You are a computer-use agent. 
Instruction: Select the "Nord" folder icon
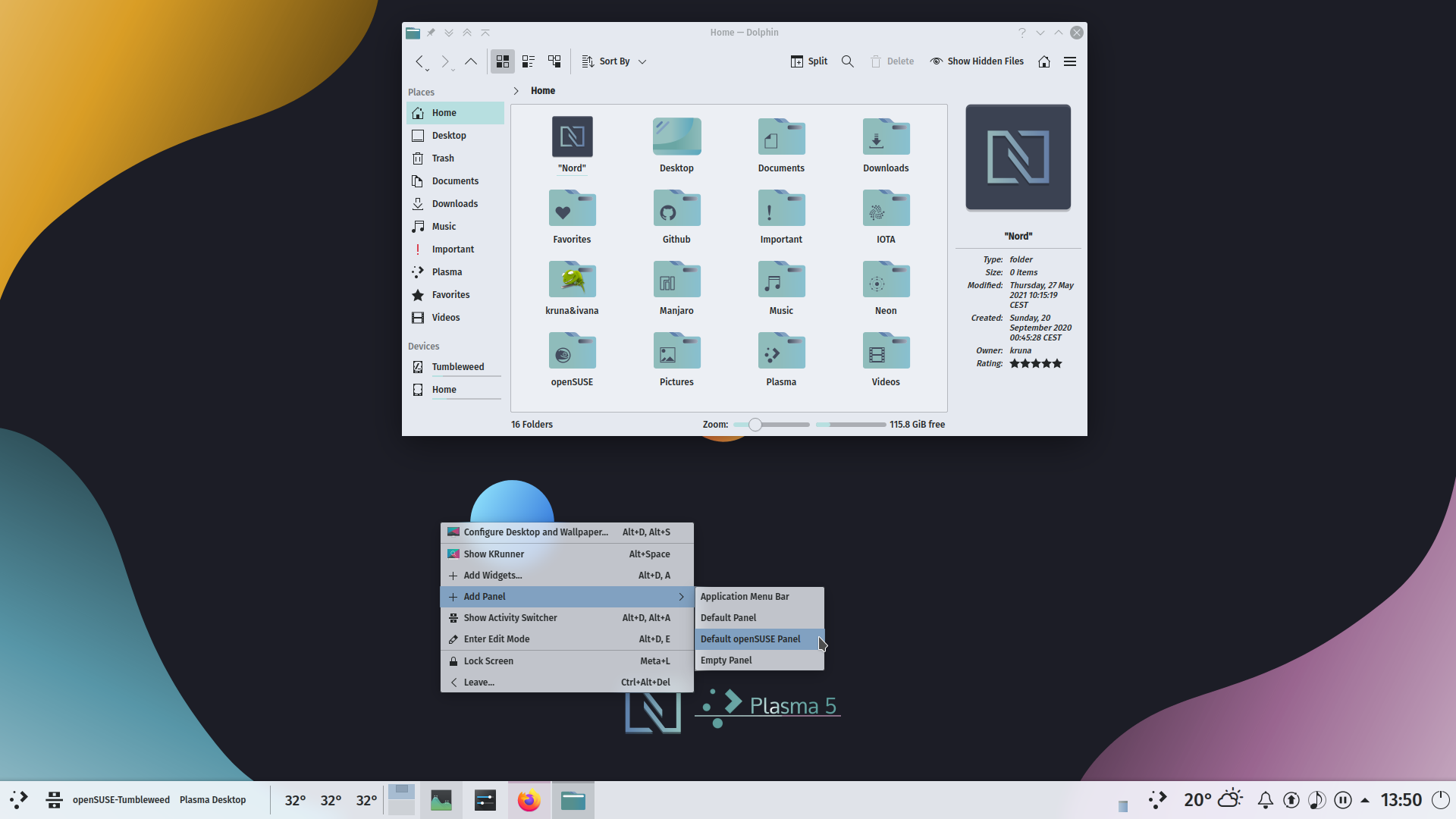point(572,136)
